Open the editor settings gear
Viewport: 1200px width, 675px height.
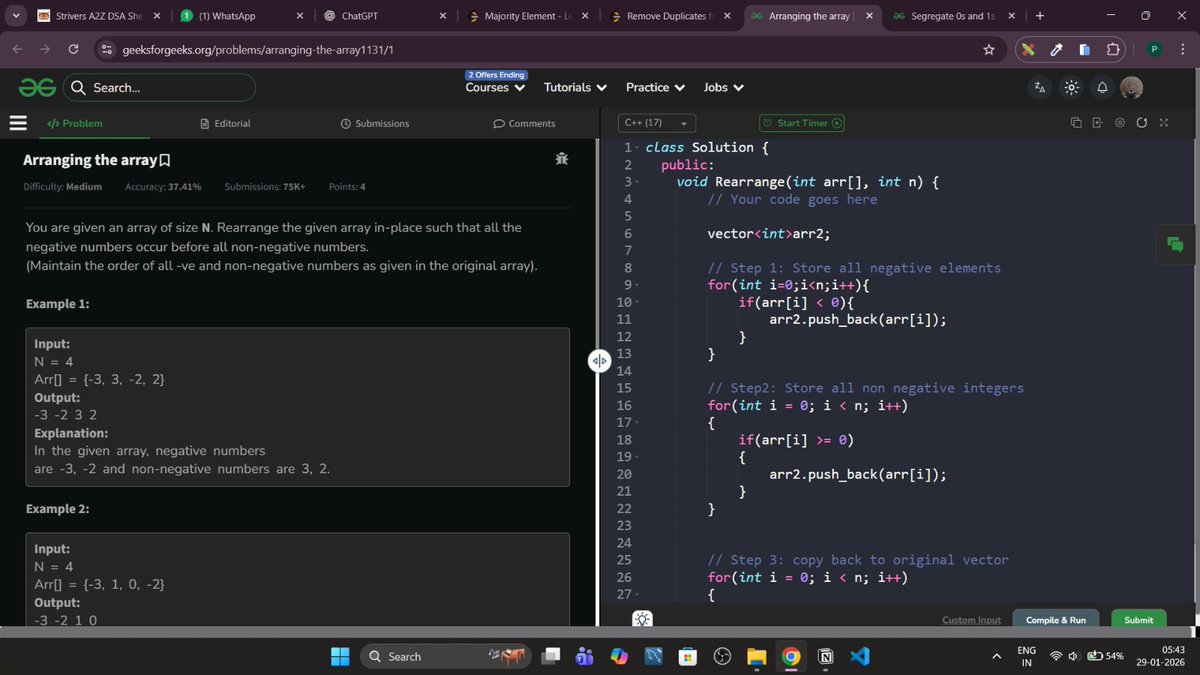1119,122
